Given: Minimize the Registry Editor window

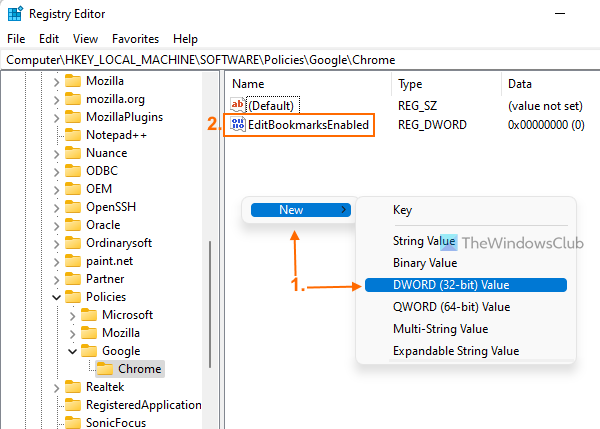Looking at the screenshot, I should [x=560, y=14].
